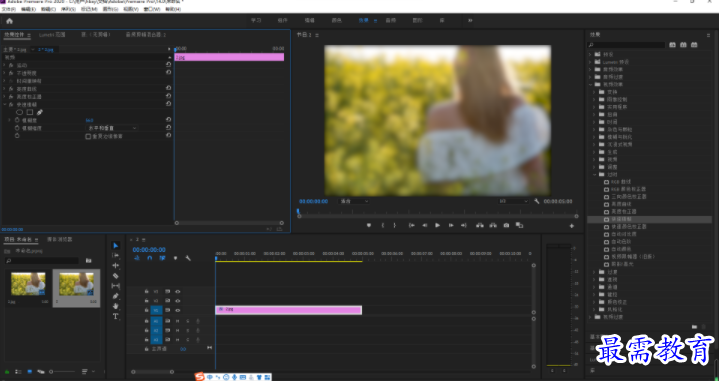720x381 pixels.
Task: Expand the Lumetri presets folder
Action: tap(591, 62)
